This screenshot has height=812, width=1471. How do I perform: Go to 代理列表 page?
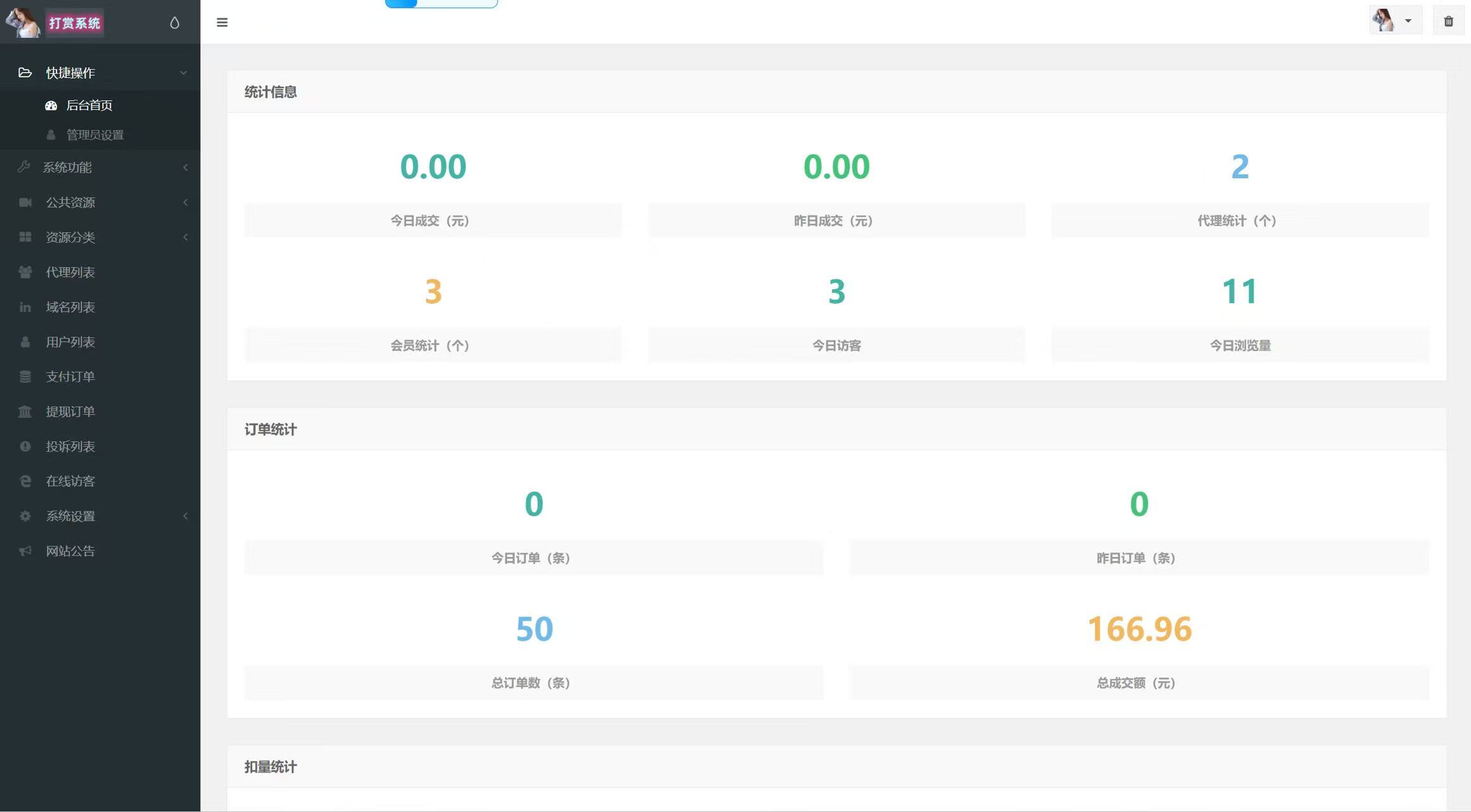[70, 272]
